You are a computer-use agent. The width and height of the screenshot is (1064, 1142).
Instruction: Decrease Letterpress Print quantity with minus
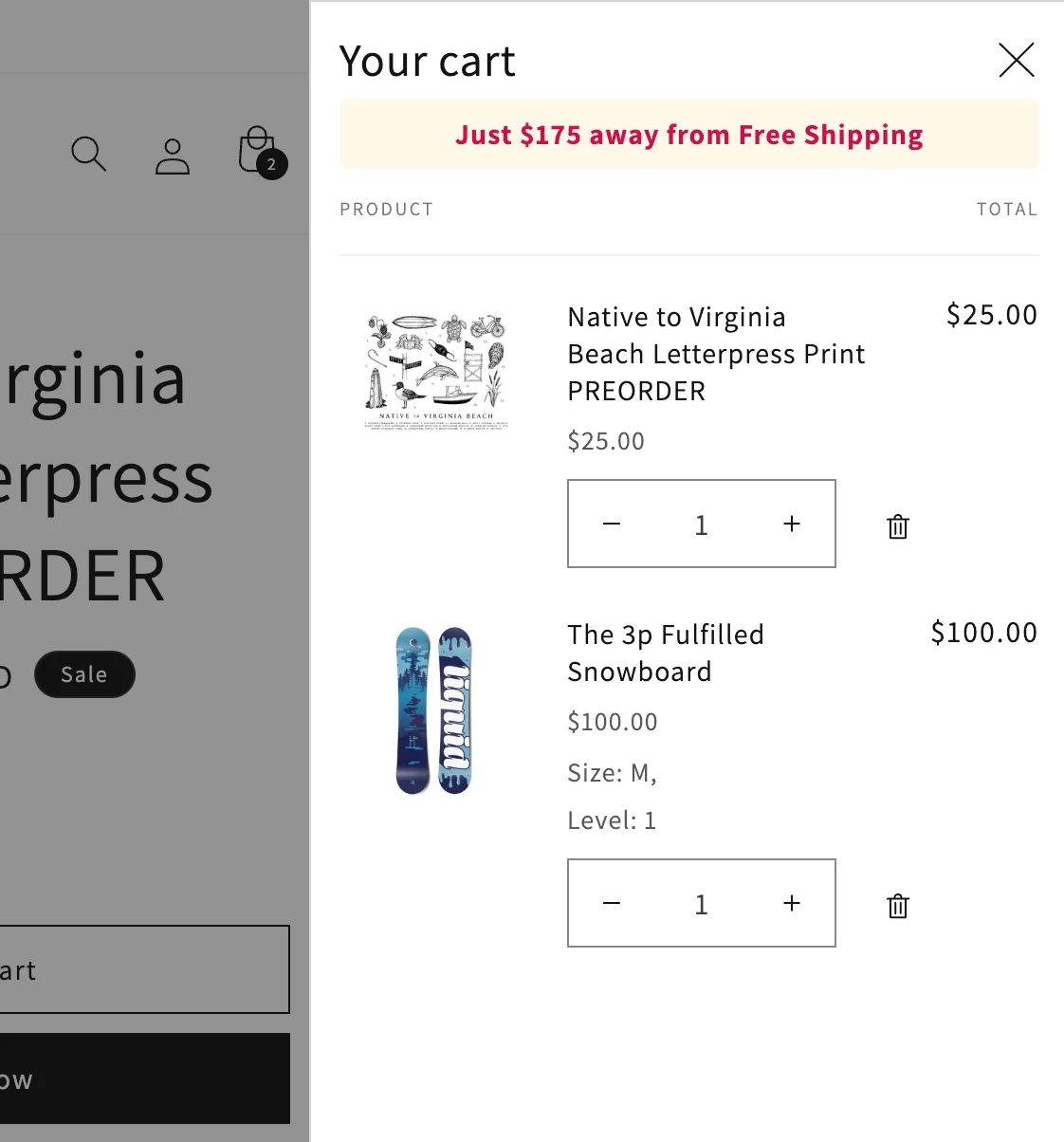(x=612, y=525)
